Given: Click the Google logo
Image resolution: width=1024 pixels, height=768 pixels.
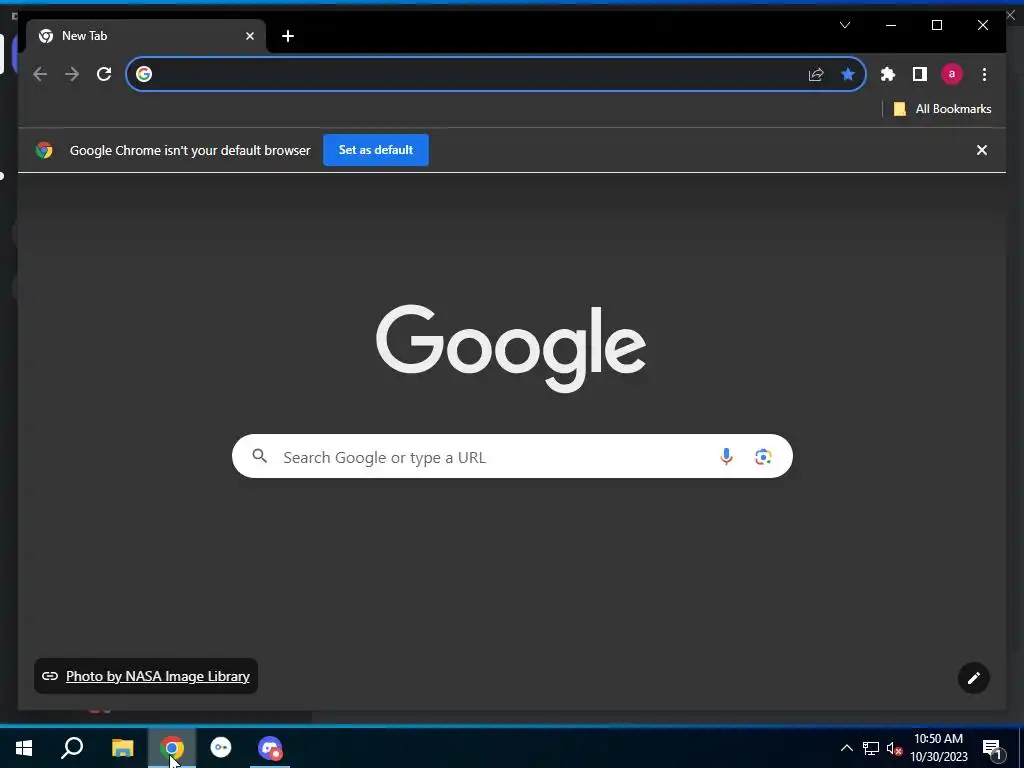Looking at the screenshot, I should tap(511, 348).
